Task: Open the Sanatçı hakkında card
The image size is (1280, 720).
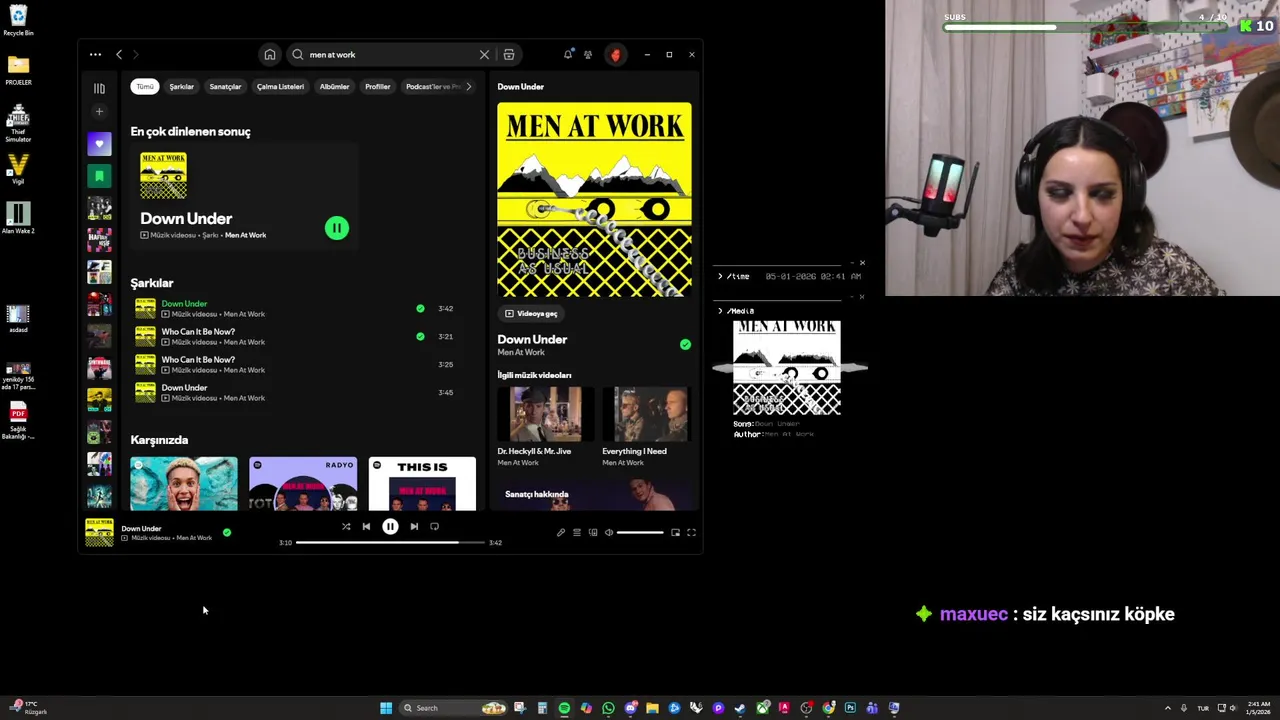Action: tap(594, 496)
